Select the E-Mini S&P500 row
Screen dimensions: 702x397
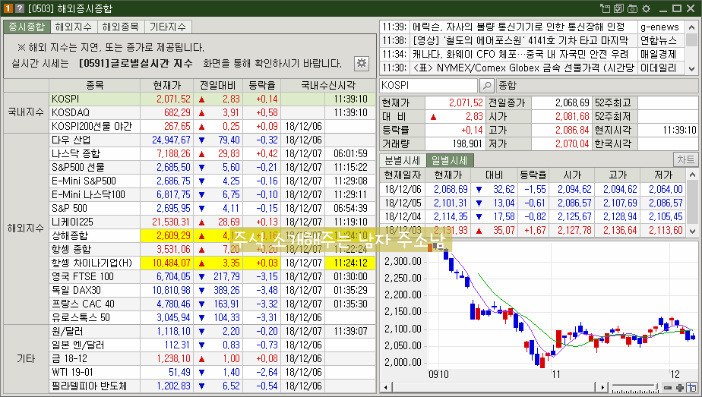pyautogui.click(x=212, y=181)
